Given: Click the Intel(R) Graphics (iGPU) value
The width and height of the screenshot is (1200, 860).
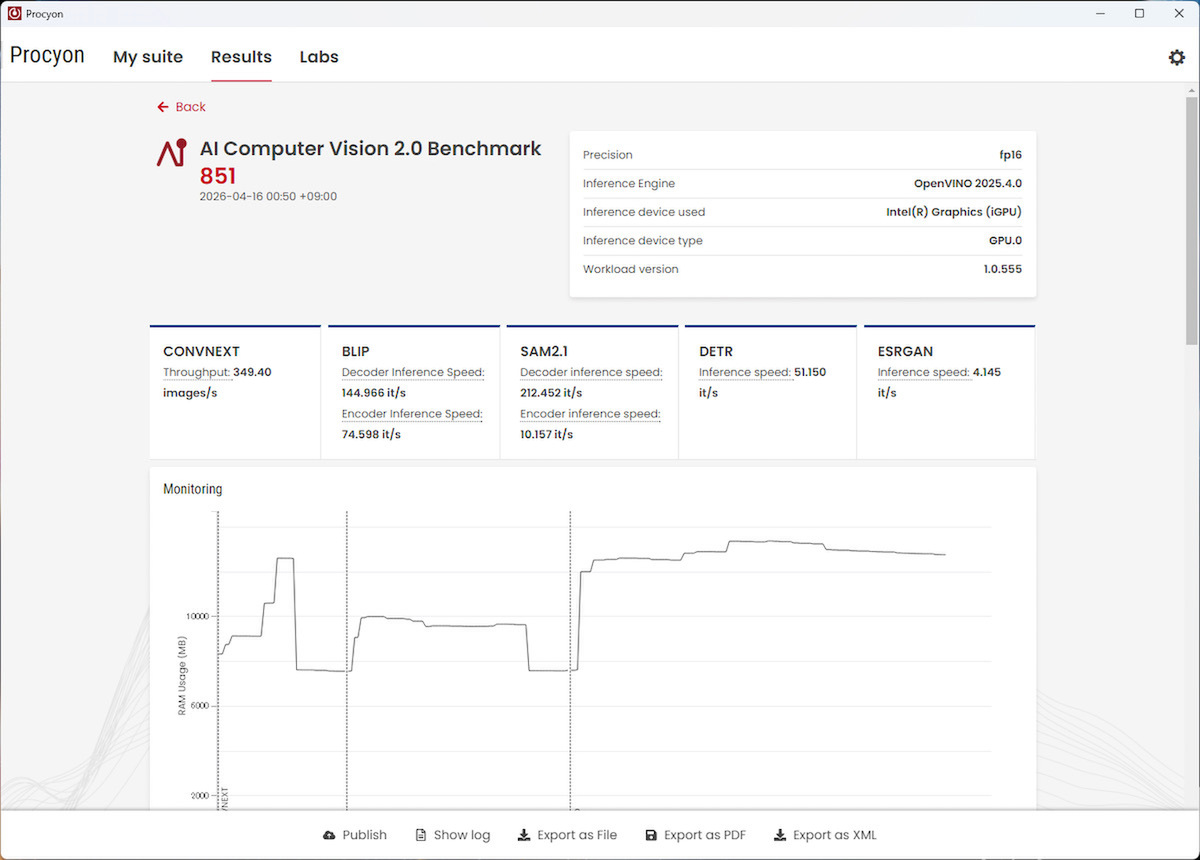Looking at the screenshot, I should click(x=954, y=212).
